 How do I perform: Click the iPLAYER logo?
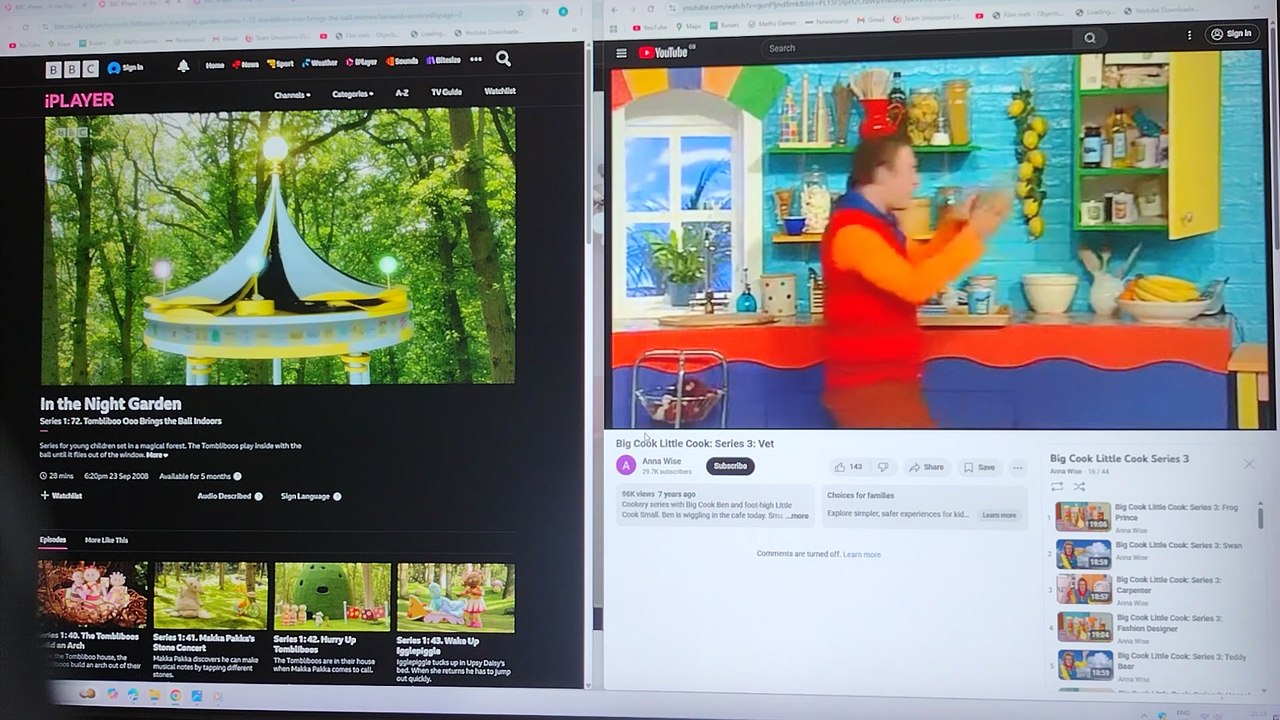(x=79, y=100)
